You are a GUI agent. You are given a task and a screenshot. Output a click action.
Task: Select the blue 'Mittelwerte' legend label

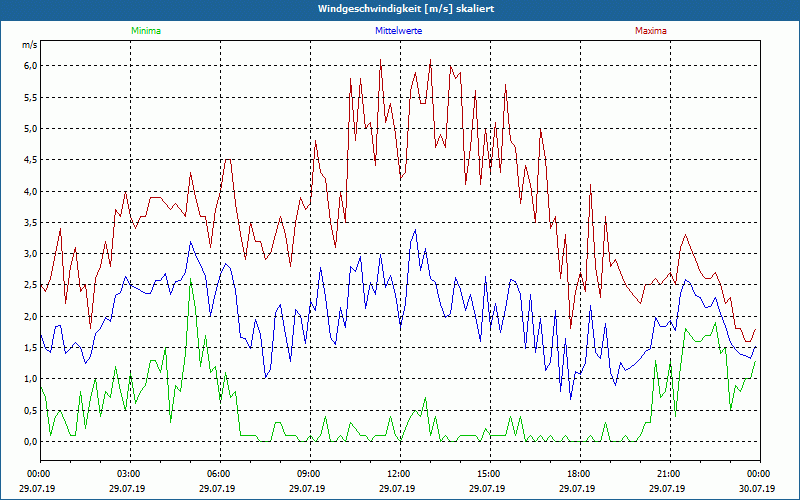click(398, 31)
